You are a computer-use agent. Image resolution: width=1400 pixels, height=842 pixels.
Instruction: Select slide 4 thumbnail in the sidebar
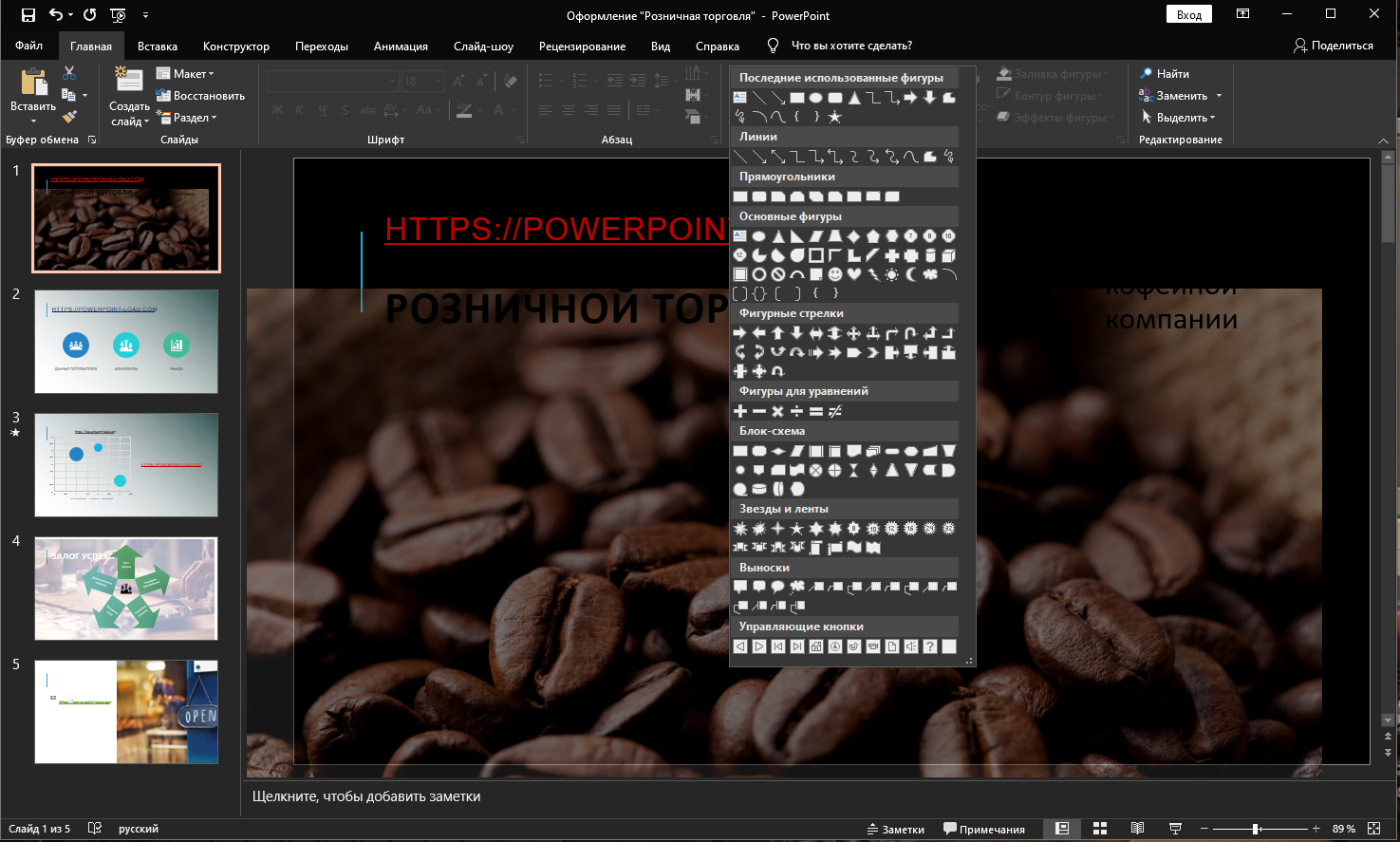(125, 588)
